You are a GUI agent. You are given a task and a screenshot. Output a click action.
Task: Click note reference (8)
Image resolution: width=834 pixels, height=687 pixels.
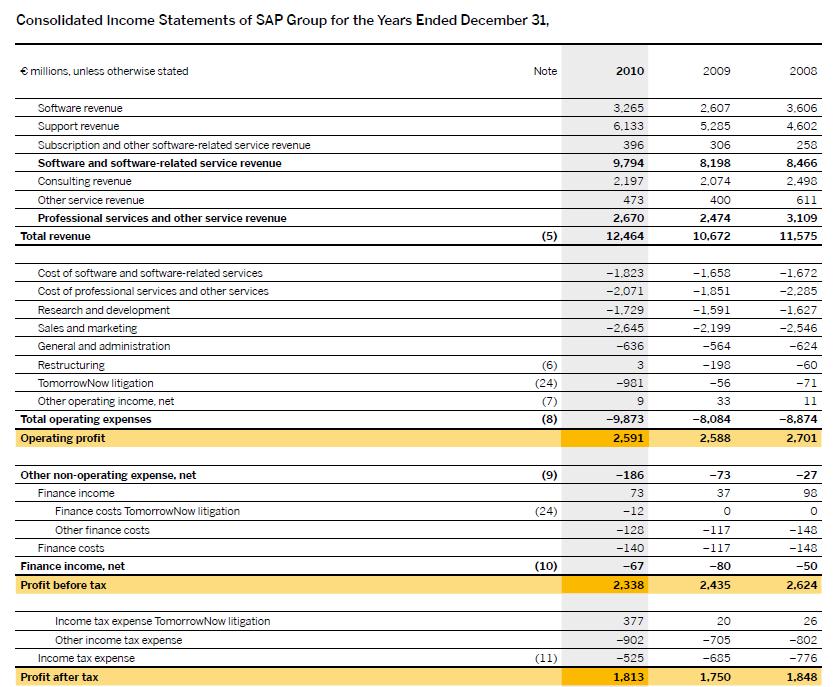pos(549,419)
